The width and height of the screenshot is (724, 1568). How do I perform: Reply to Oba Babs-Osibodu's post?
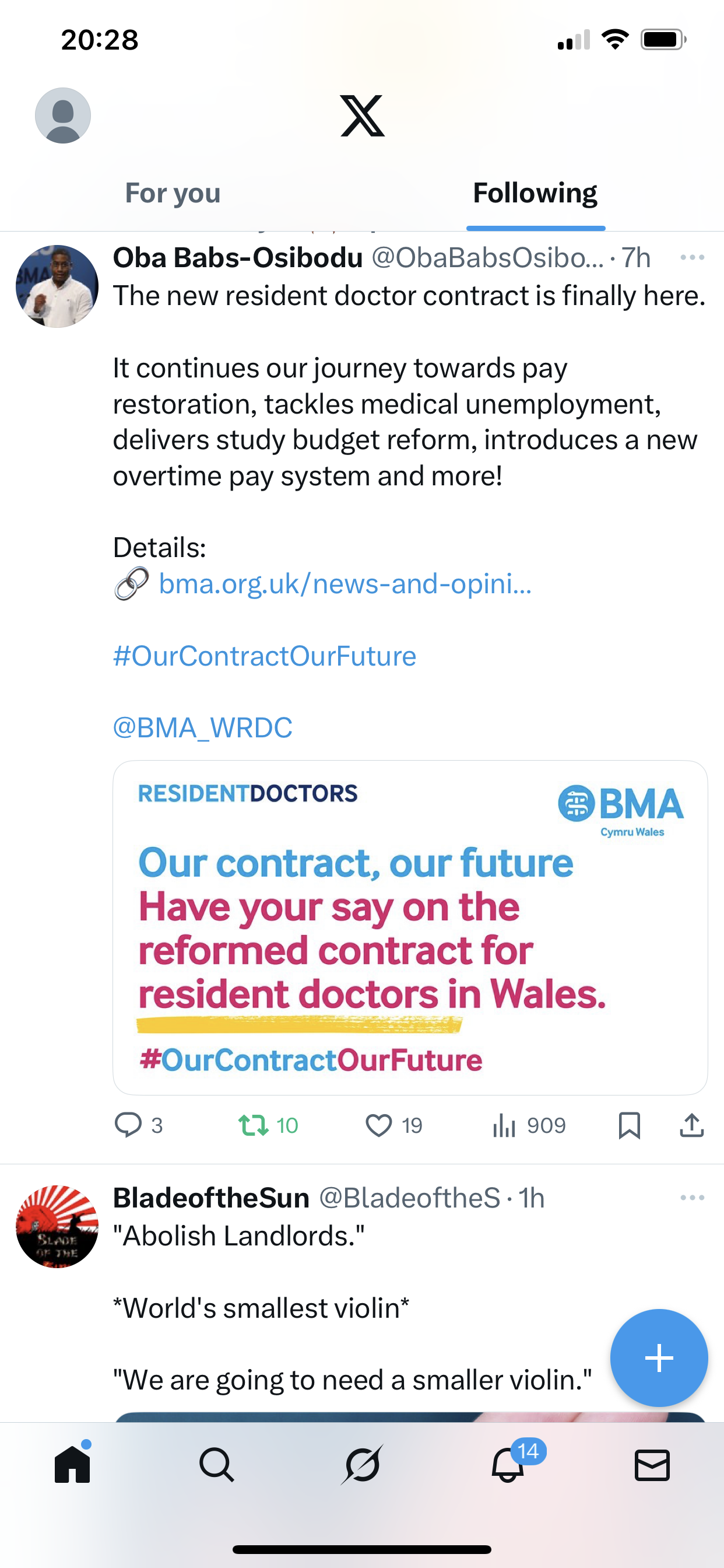click(x=128, y=1125)
